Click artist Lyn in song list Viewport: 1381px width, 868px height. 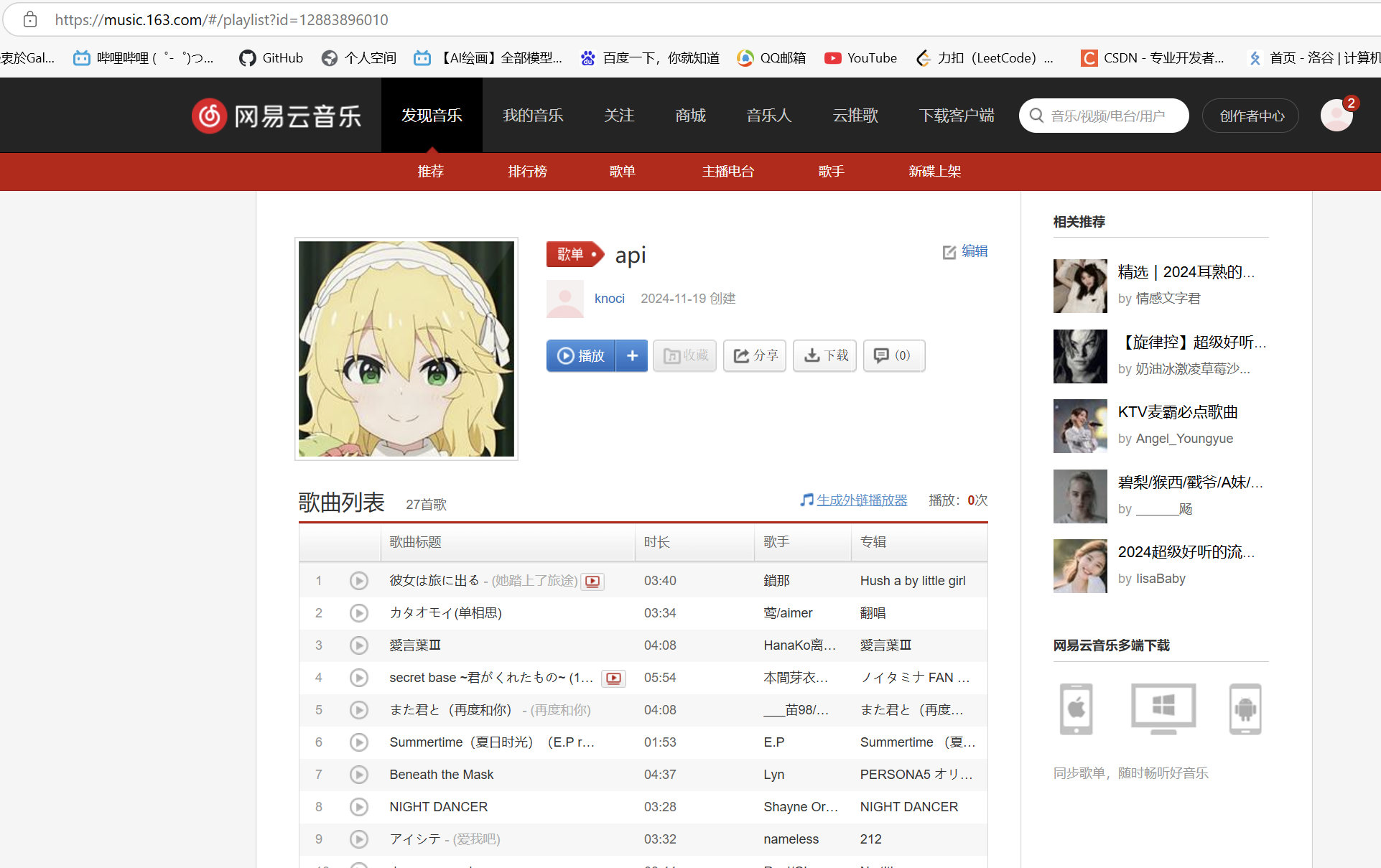click(x=774, y=775)
